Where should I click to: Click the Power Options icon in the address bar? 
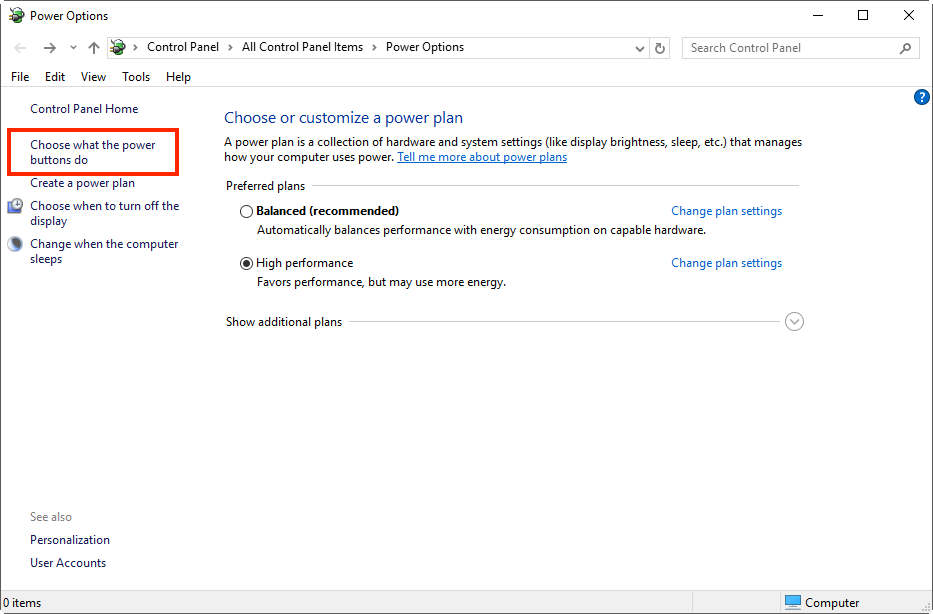coord(118,47)
